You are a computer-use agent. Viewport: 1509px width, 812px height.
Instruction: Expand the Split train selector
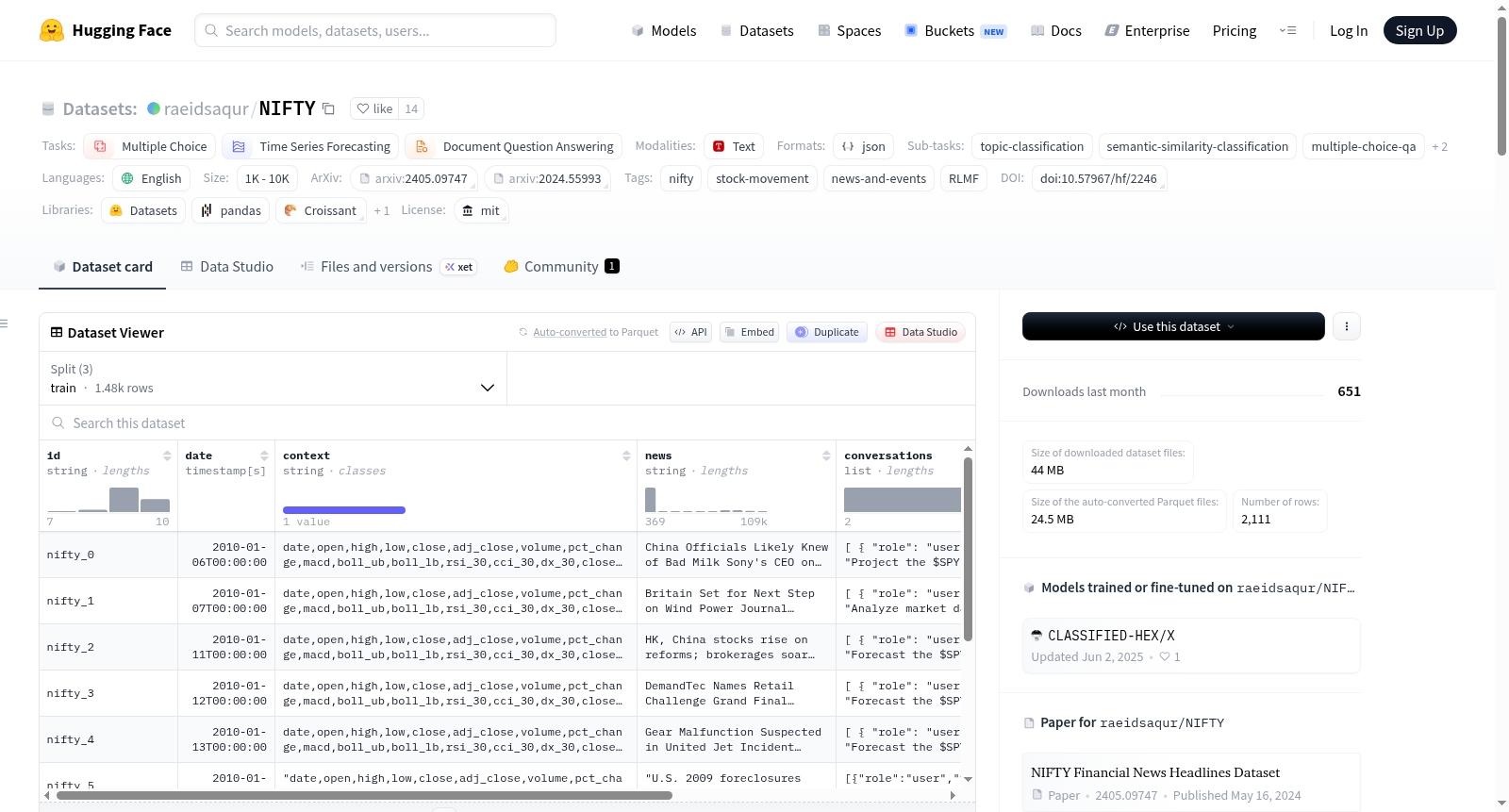(x=274, y=378)
